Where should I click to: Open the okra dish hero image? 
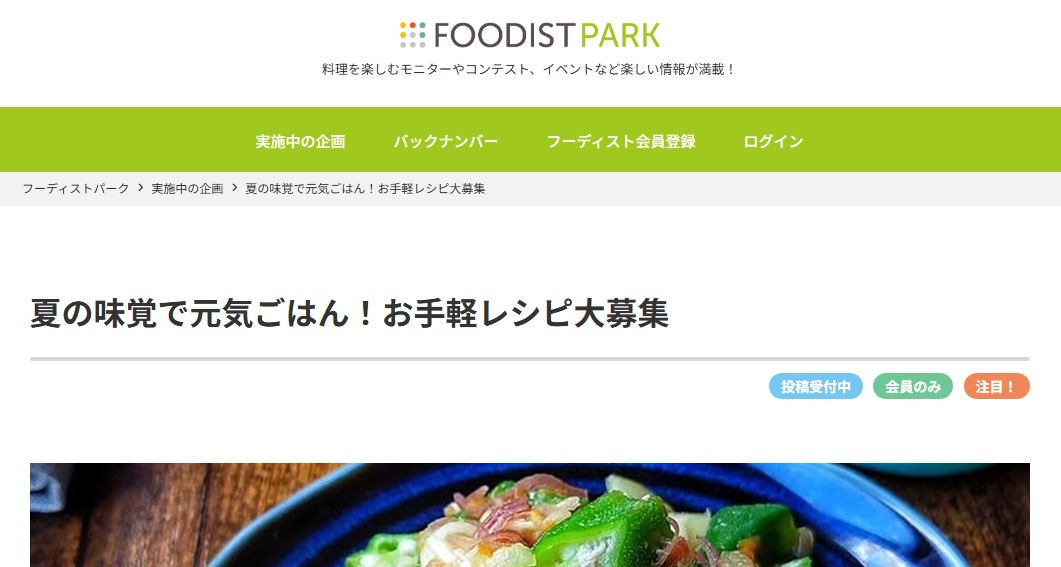[530, 515]
